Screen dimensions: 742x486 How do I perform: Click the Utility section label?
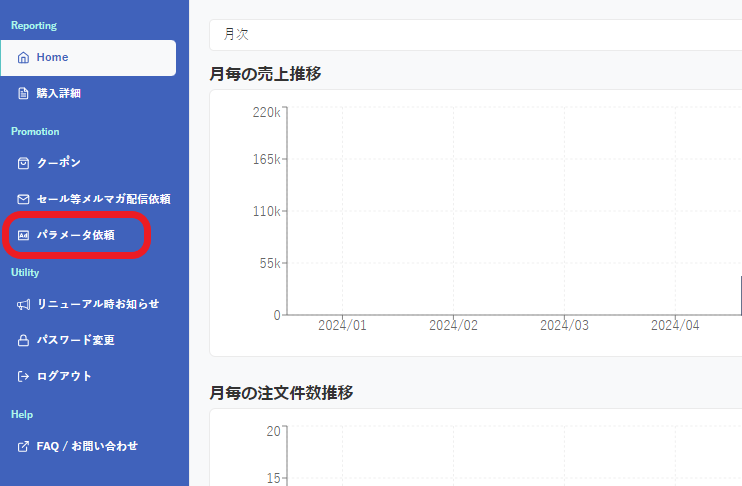(25, 273)
